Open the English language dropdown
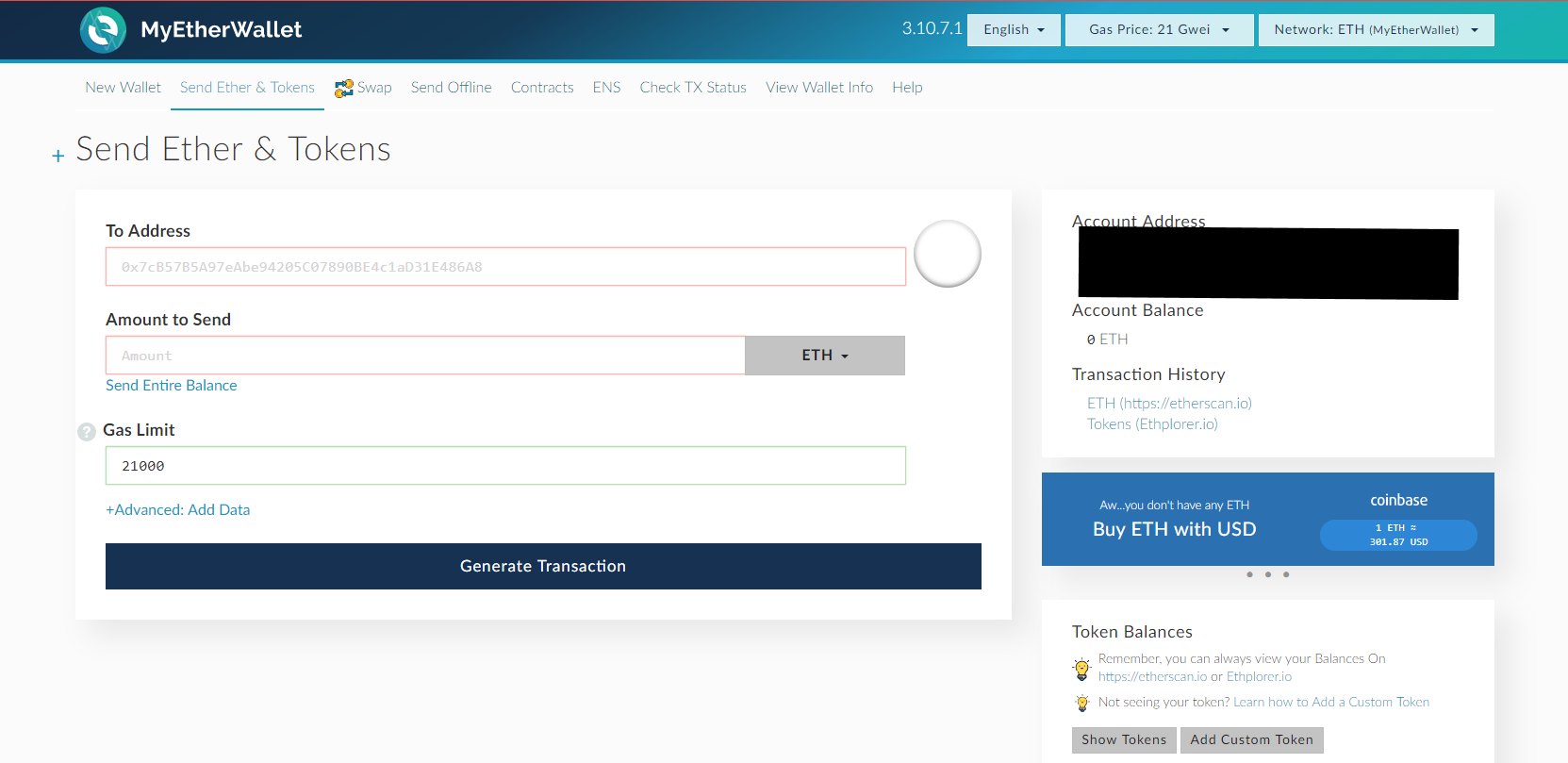The height and width of the screenshot is (763, 1568). click(x=1014, y=29)
